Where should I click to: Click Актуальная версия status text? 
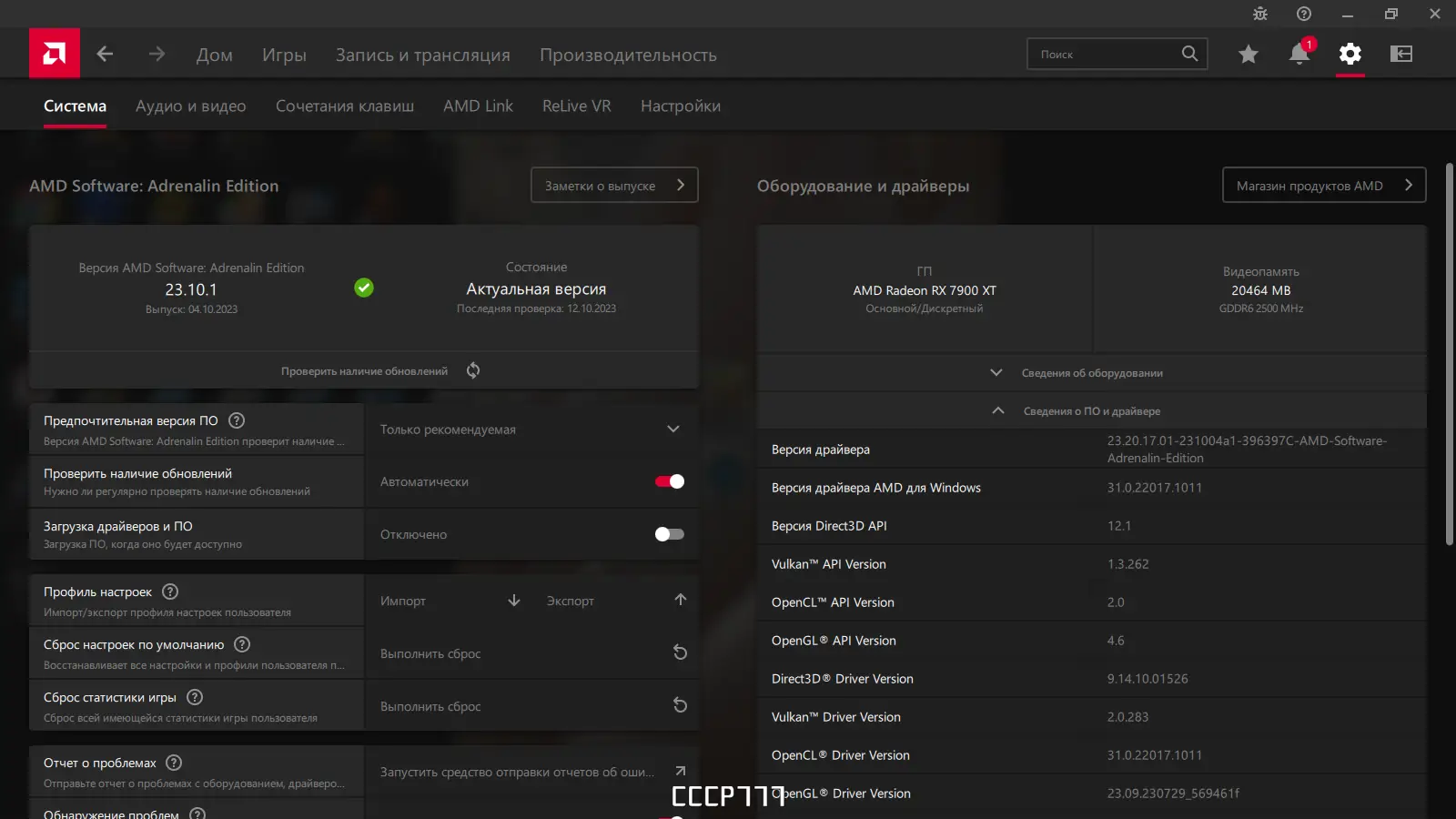[536, 288]
